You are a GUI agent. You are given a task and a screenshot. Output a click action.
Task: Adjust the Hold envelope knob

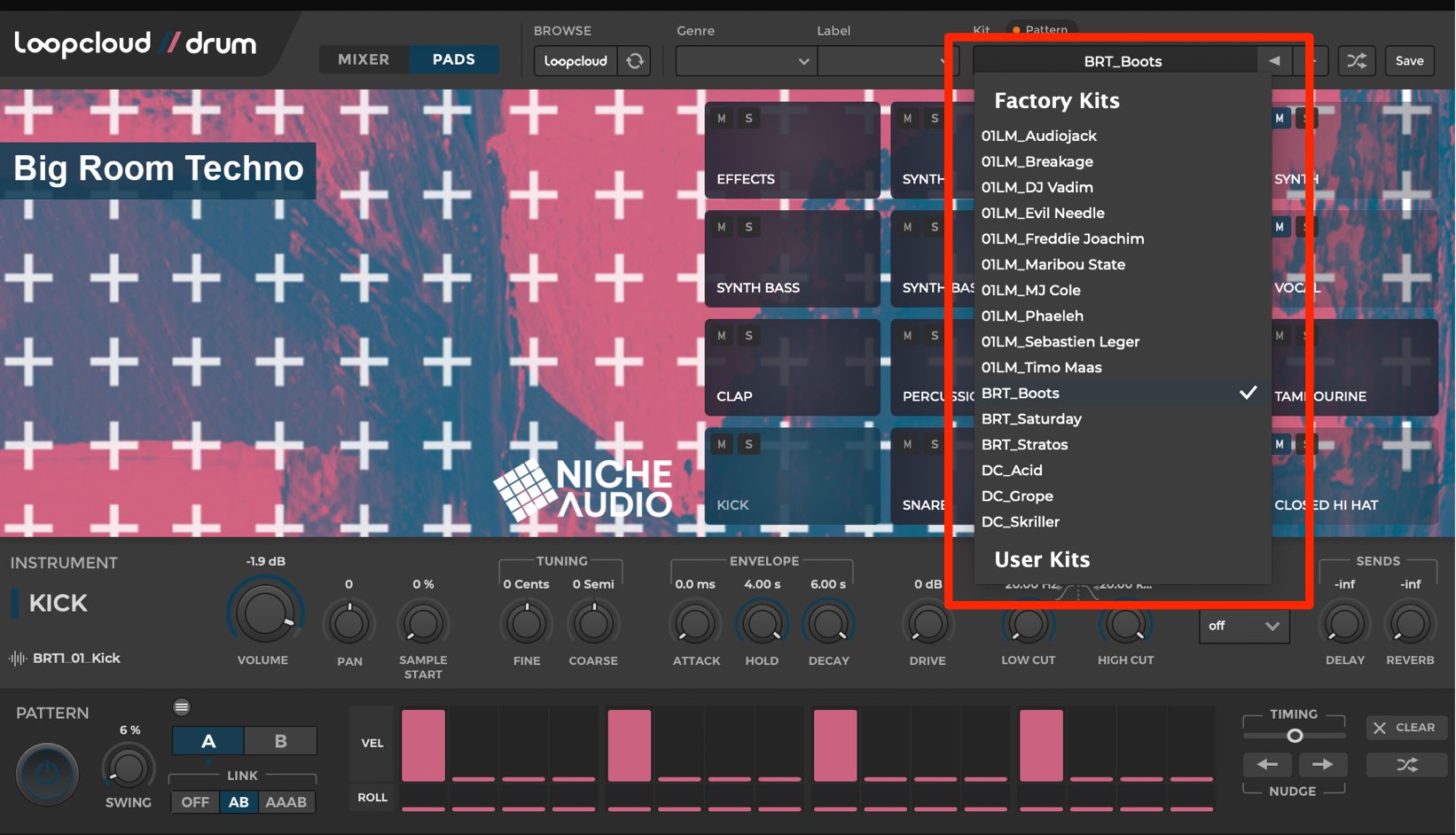pyautogui.click(x=762, y=624)
